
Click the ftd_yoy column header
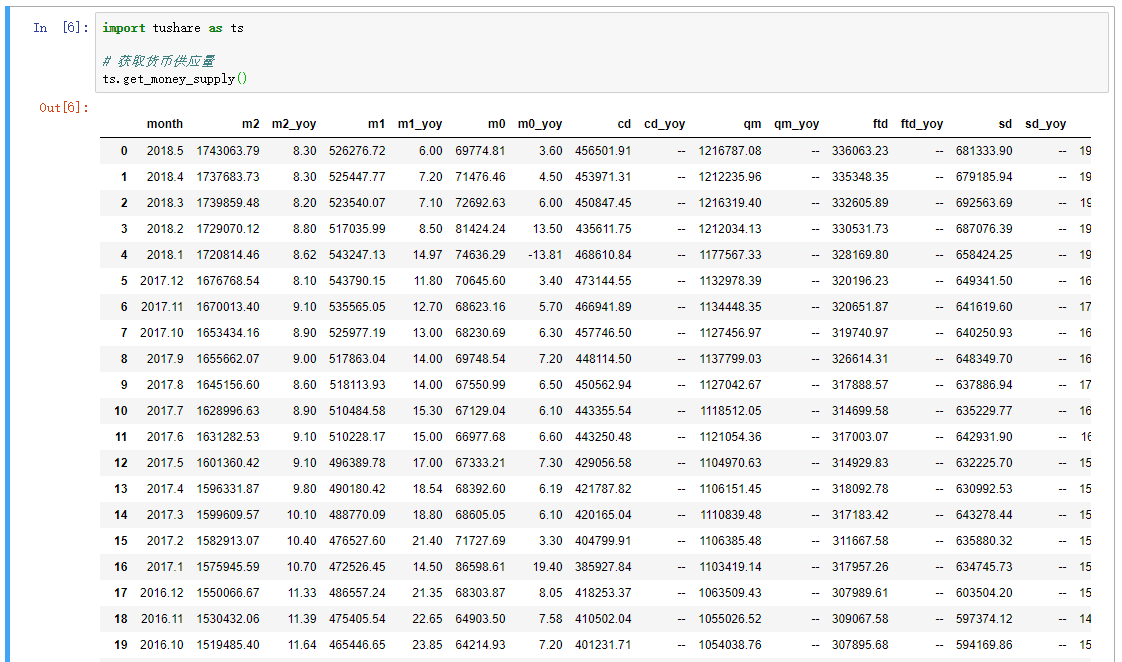click(x=921, y=124)
